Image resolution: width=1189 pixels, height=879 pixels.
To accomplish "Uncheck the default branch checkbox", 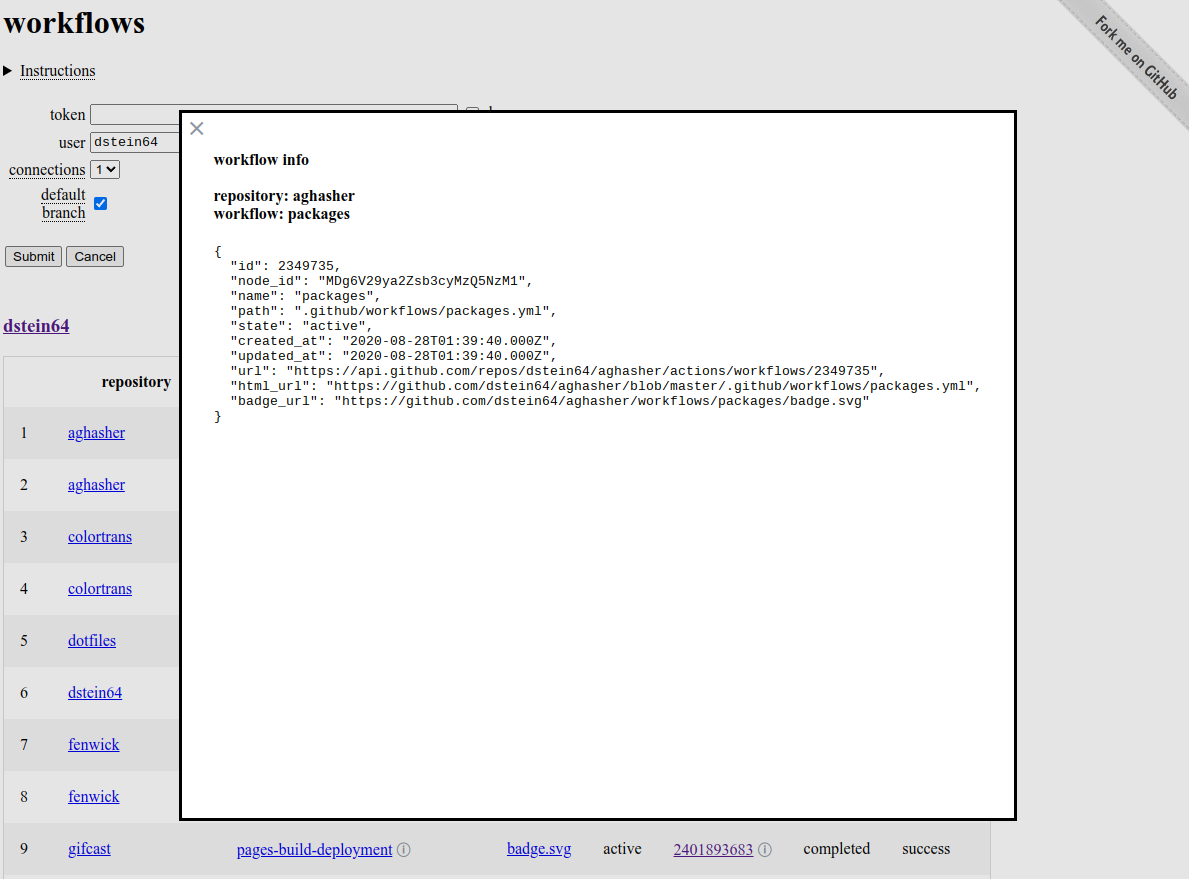I will coord(100,203).
